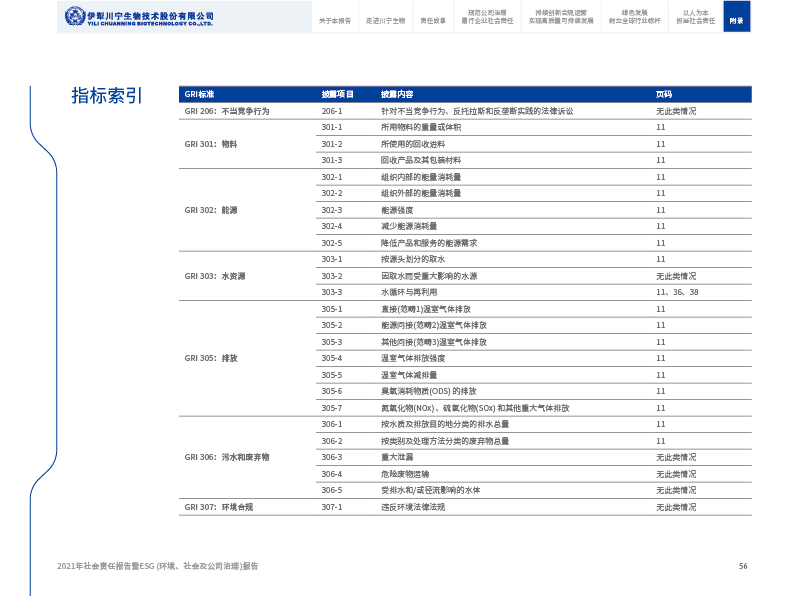Click the 披露内容 column header

[397, 94]
